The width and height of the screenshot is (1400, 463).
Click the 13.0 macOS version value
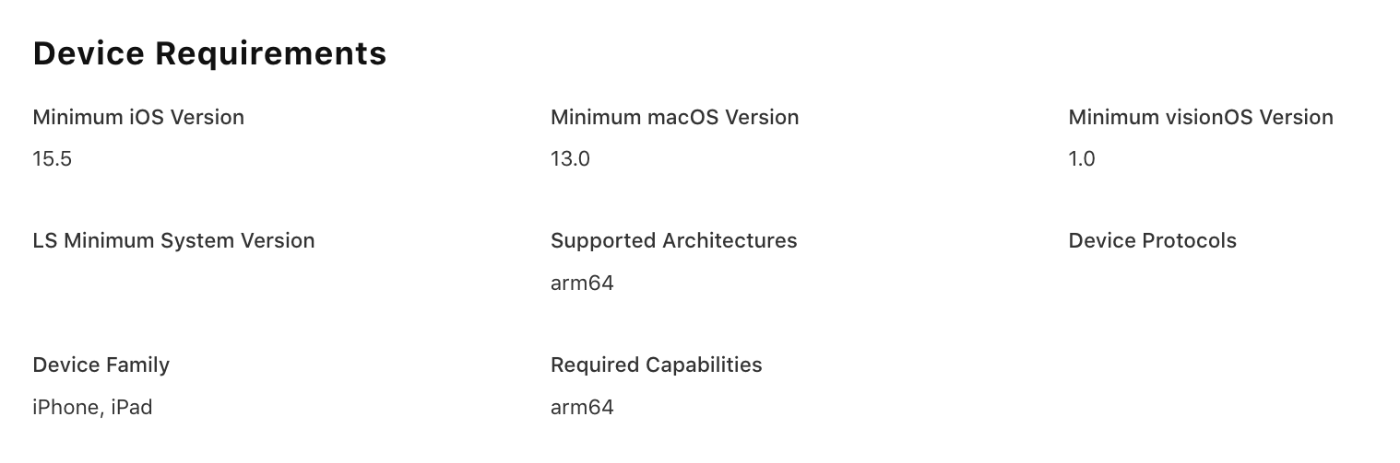click(570, 159)
